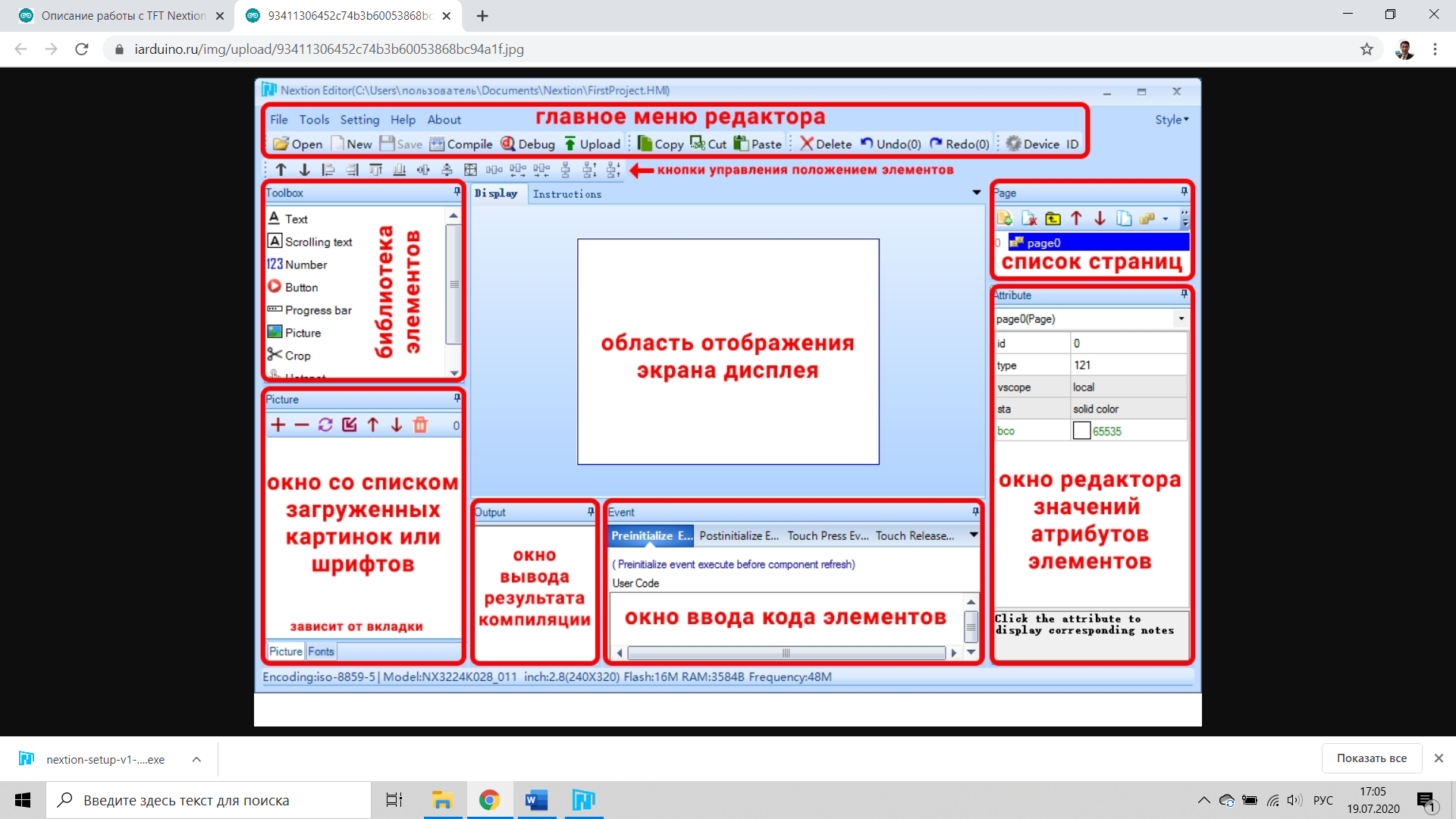Open Nextion Editor from Windows taskbar
Screen dimensions: 1456x819
(583, 800)
